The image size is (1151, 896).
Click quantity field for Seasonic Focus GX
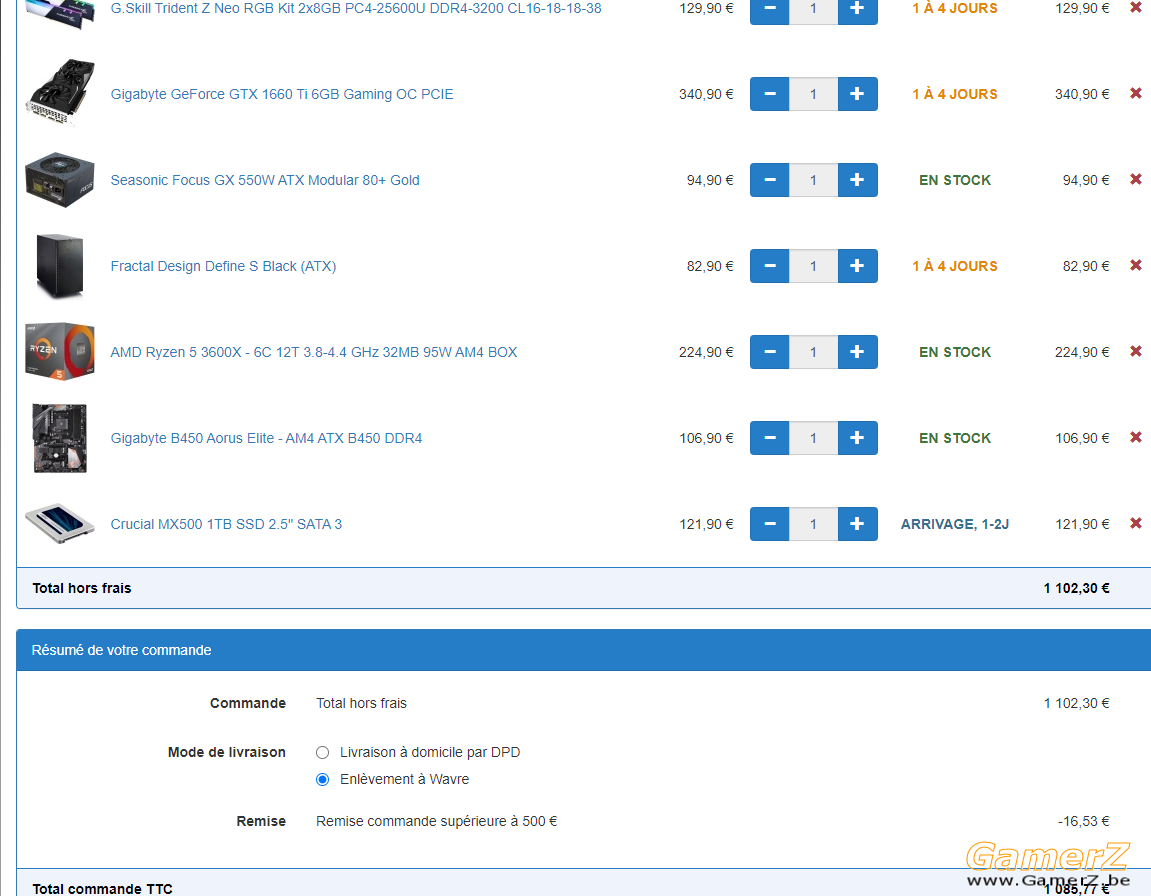[x=813, y=180]
